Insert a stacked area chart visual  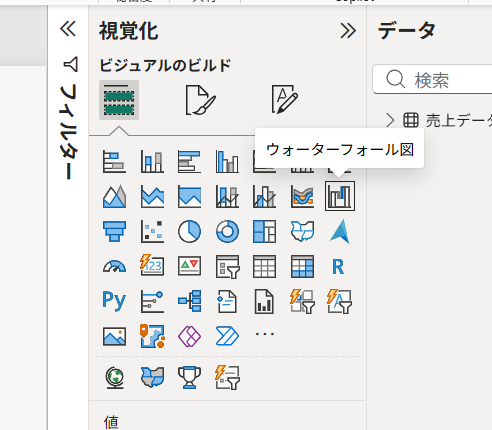tap(152, 196)
